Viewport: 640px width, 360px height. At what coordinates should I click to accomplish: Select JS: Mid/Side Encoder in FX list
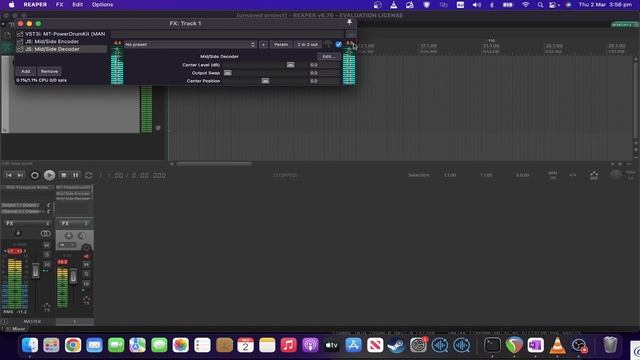pyautogui.click(x=52, y=42)
